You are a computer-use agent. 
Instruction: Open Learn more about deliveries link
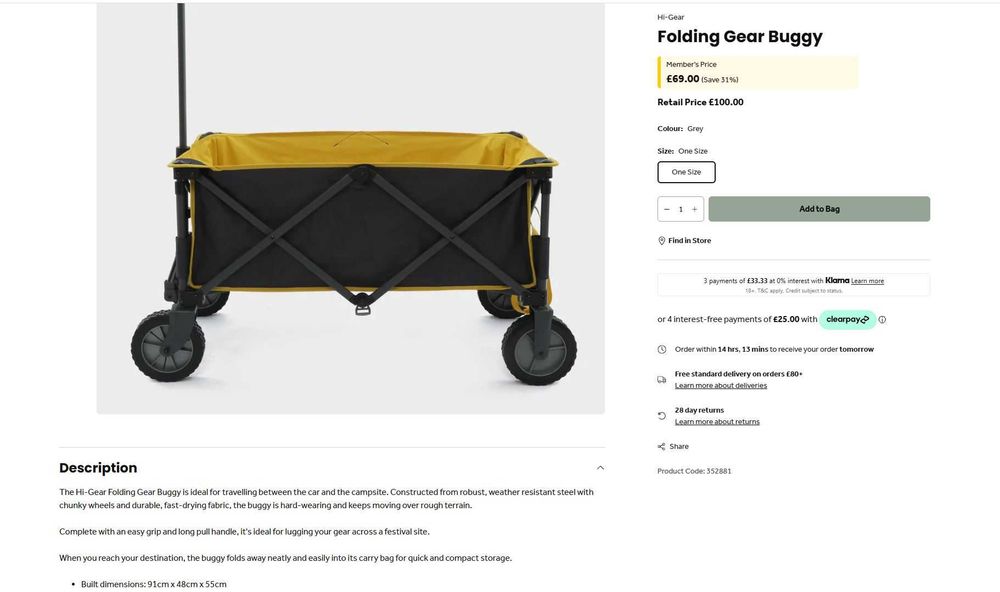click(721, 386)
